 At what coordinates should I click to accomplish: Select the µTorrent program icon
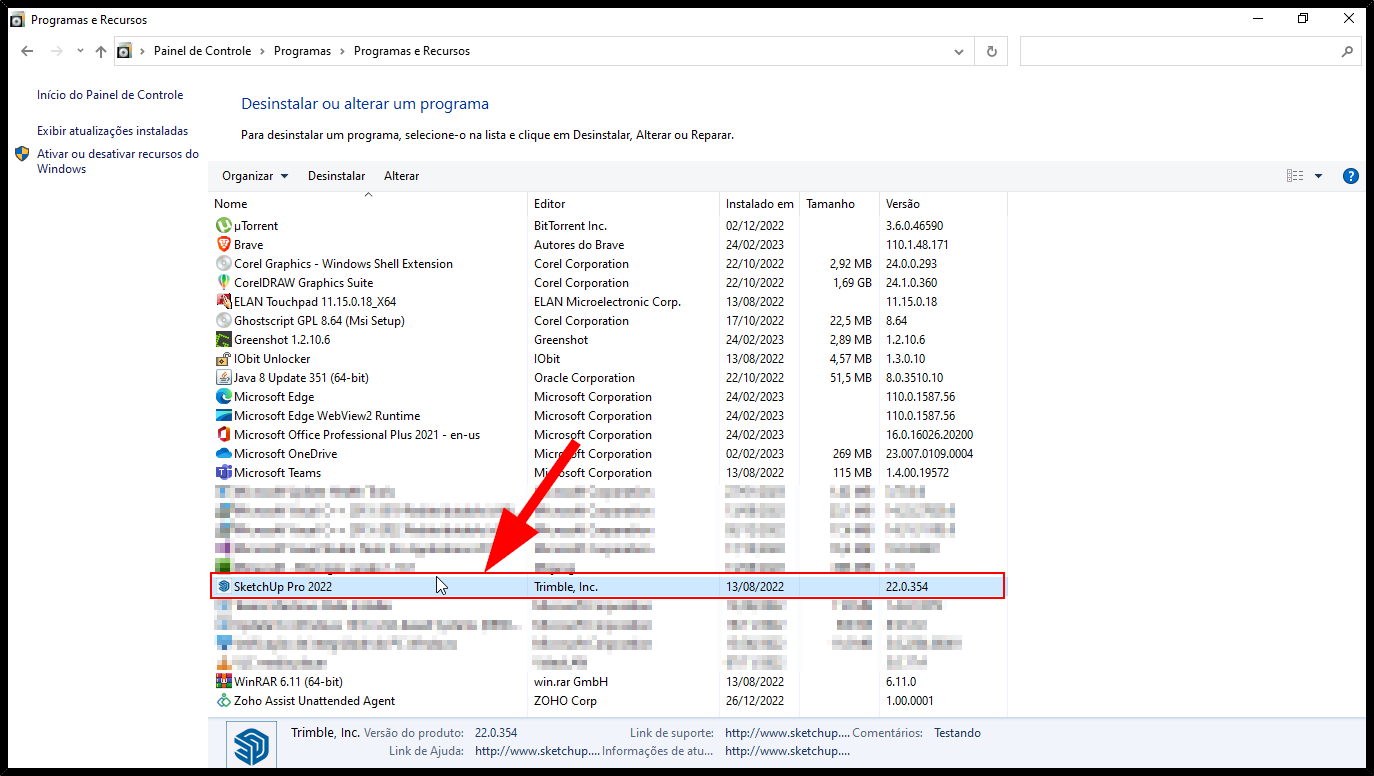[x=224, y=226]
